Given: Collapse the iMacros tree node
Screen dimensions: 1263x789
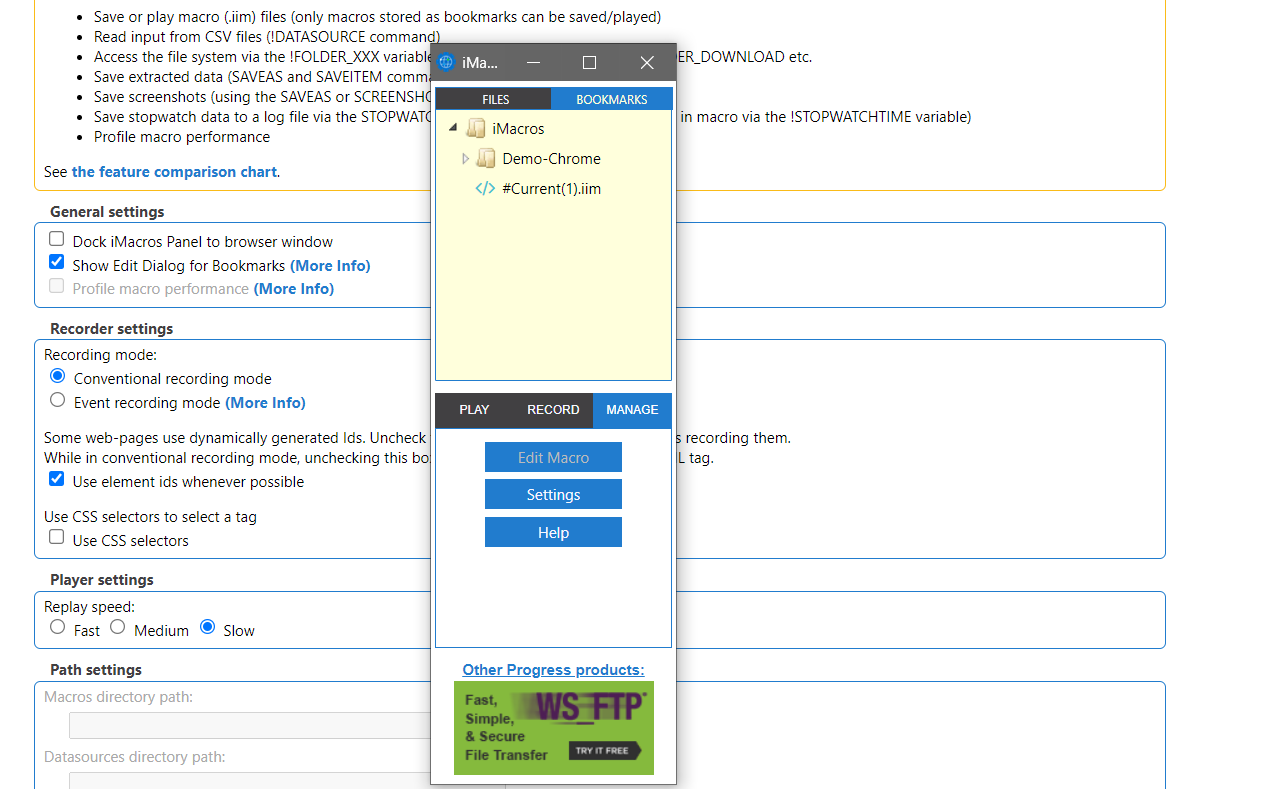Looking at the screenshot, I should (x=451, y=128).
